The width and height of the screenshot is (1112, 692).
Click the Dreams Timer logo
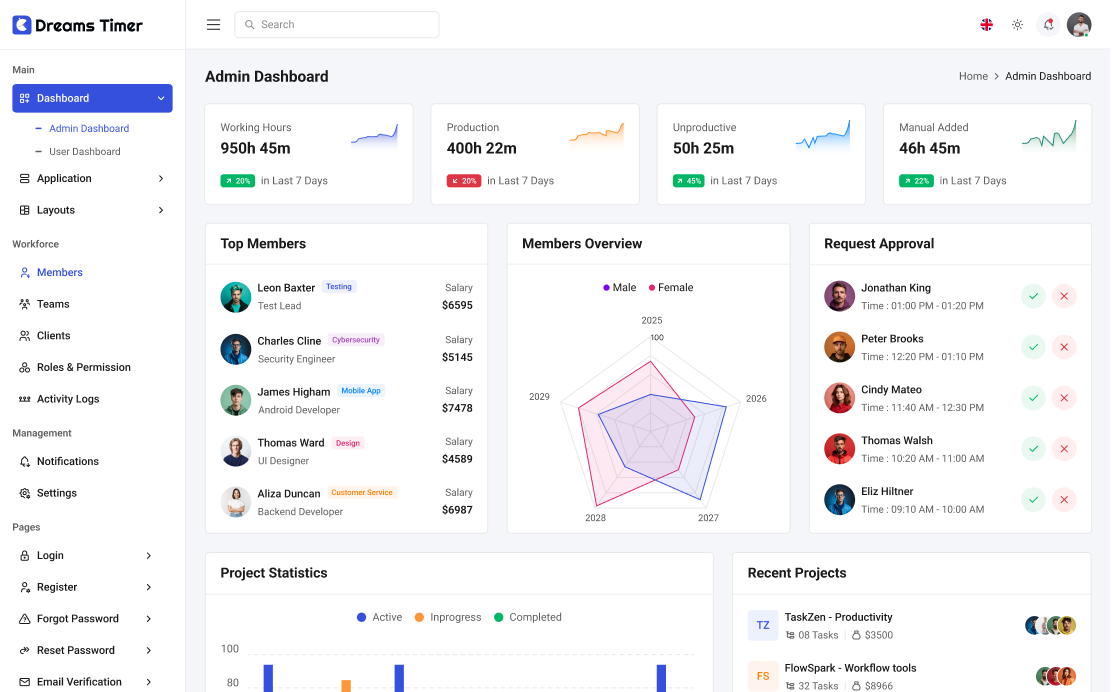[x=78, y=25]
